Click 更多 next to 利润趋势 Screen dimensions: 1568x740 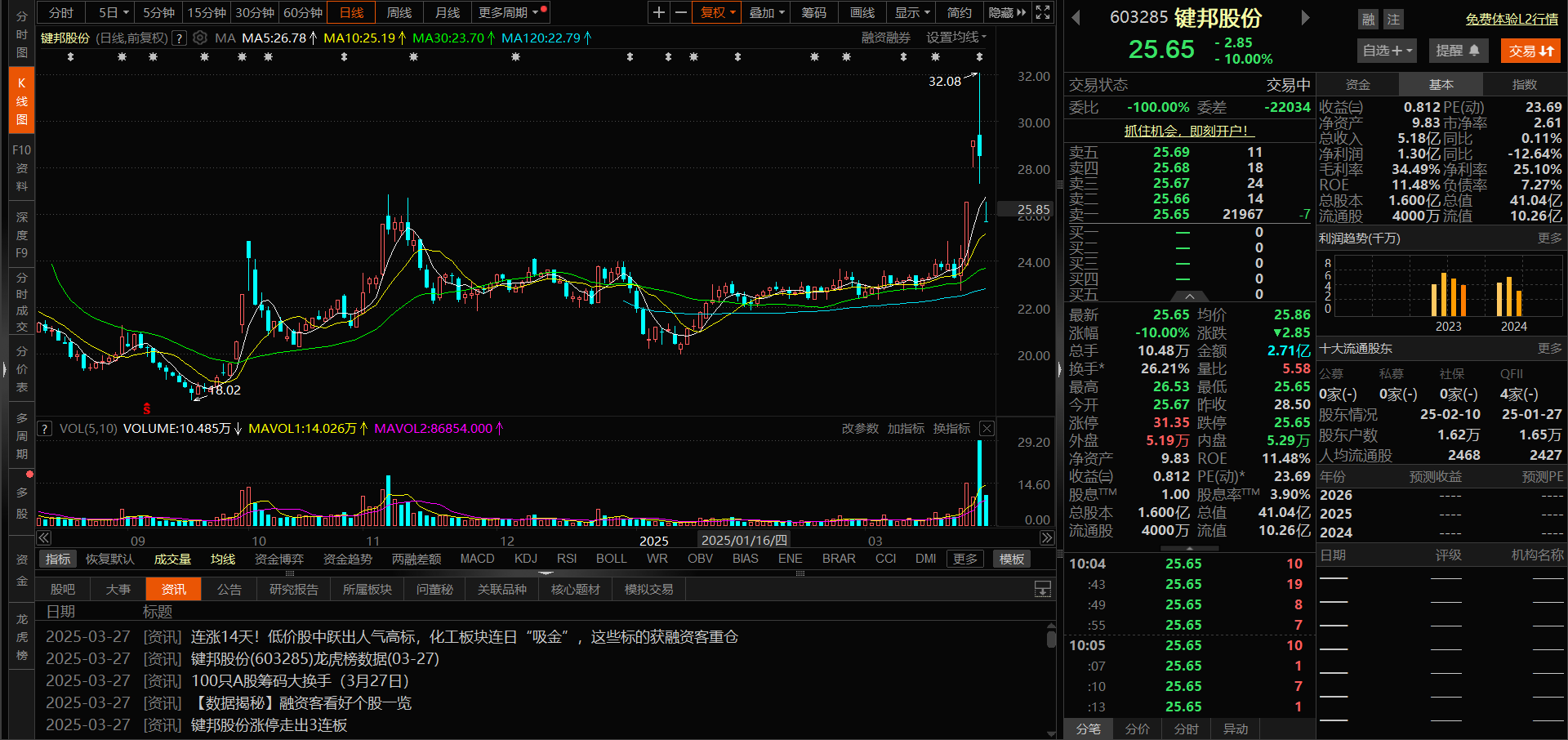[1549, 238]
